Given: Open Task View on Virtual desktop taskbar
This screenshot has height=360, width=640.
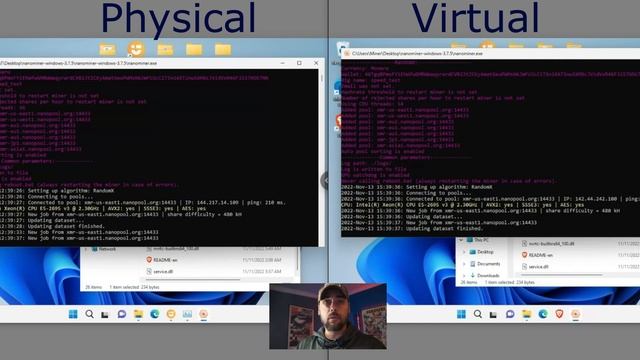Looking at the screenshot, I should (x=493, y=314).
